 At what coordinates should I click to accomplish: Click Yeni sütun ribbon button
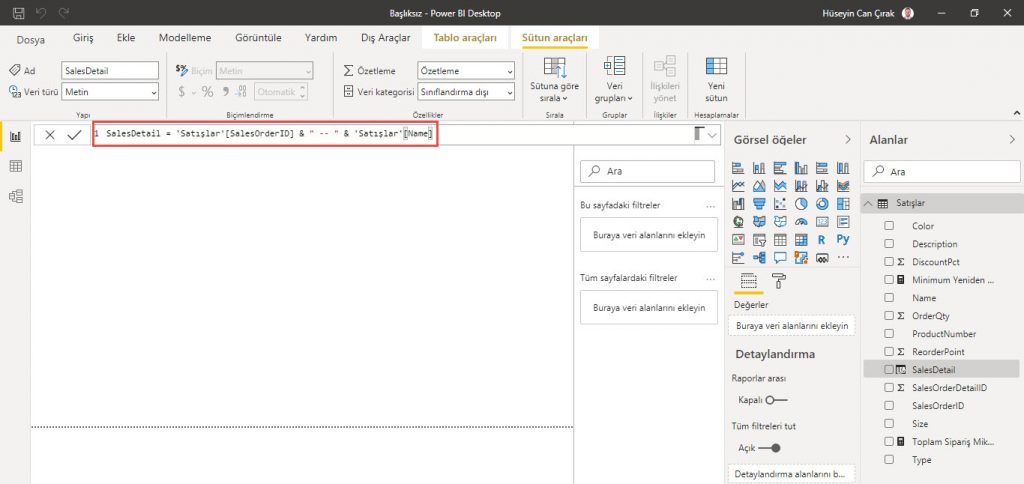coord(716,80)
